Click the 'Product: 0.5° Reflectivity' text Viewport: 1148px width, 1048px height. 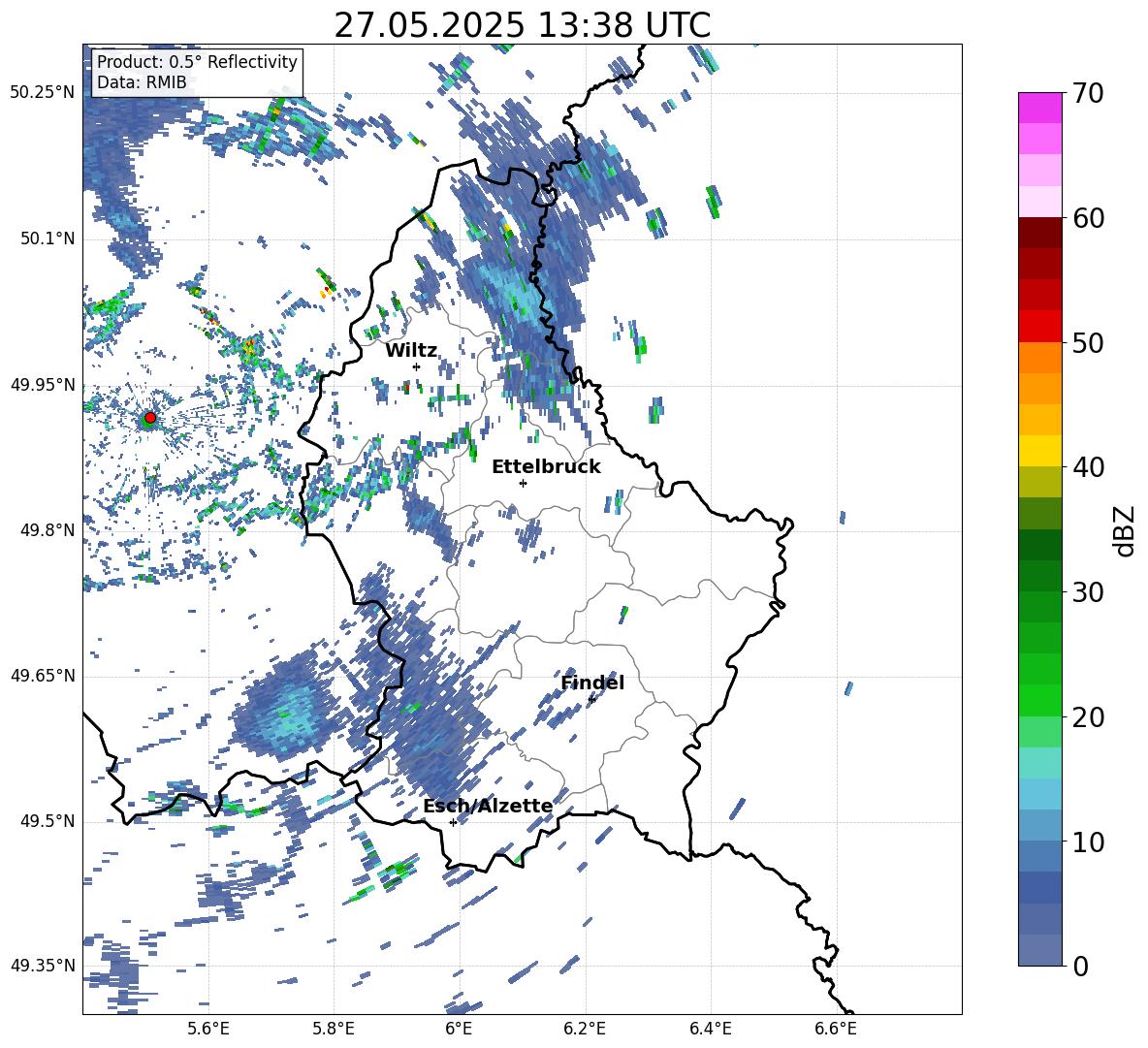(197, 62)
